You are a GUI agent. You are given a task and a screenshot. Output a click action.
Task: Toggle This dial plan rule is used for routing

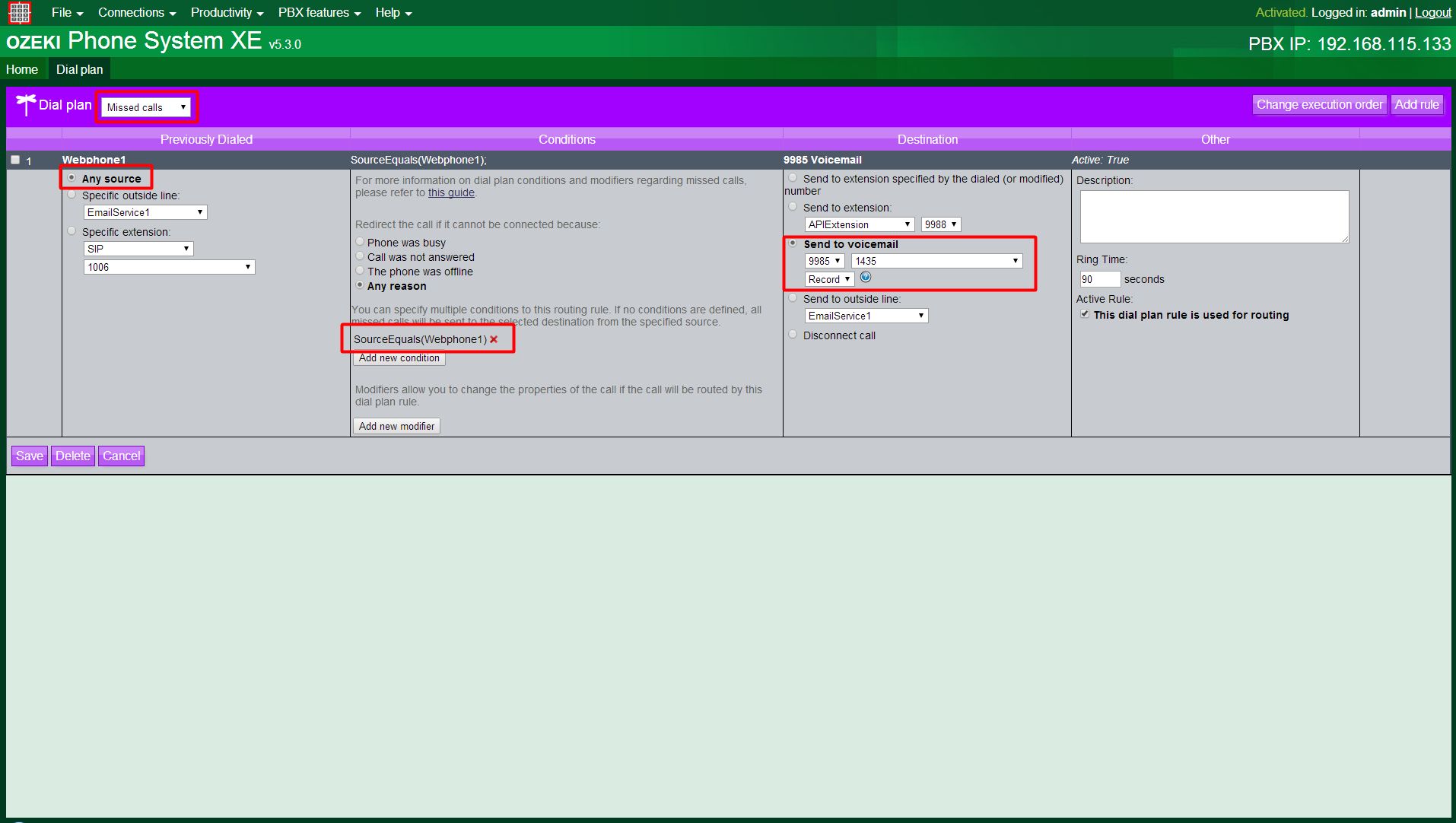pyautogui.click(x=1085, y=314)
